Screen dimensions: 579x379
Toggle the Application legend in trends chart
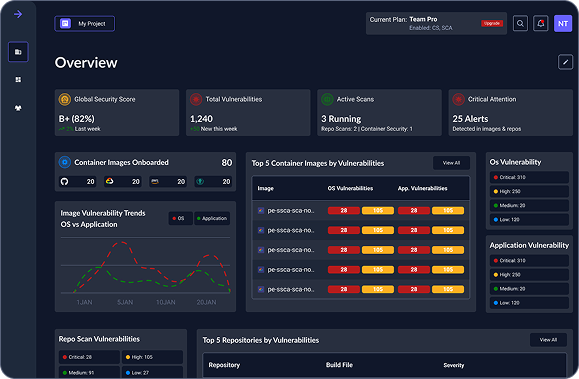point(212,218)
